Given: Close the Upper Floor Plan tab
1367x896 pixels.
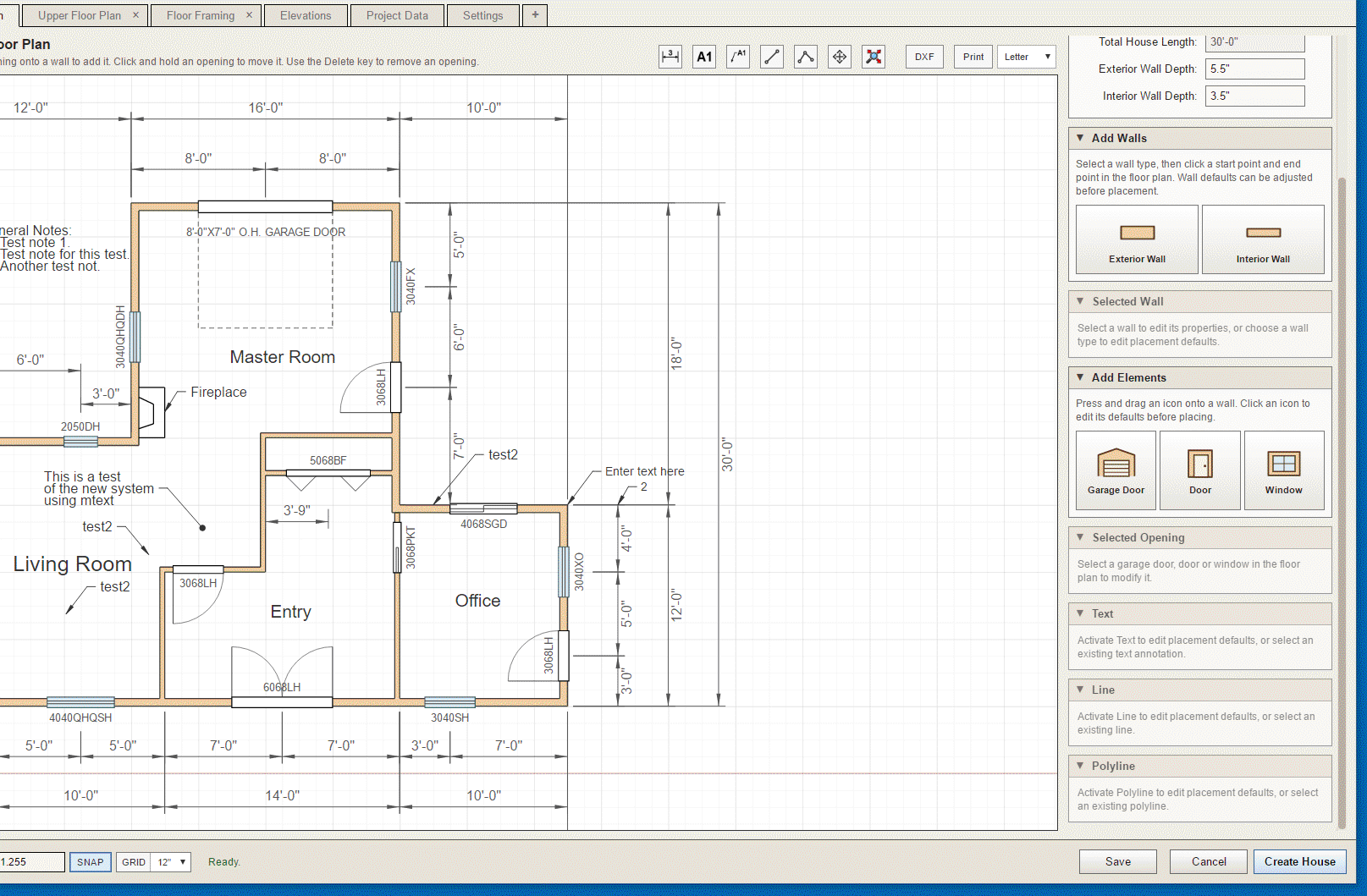Looking at the screenshot, I should click(135, 15).
